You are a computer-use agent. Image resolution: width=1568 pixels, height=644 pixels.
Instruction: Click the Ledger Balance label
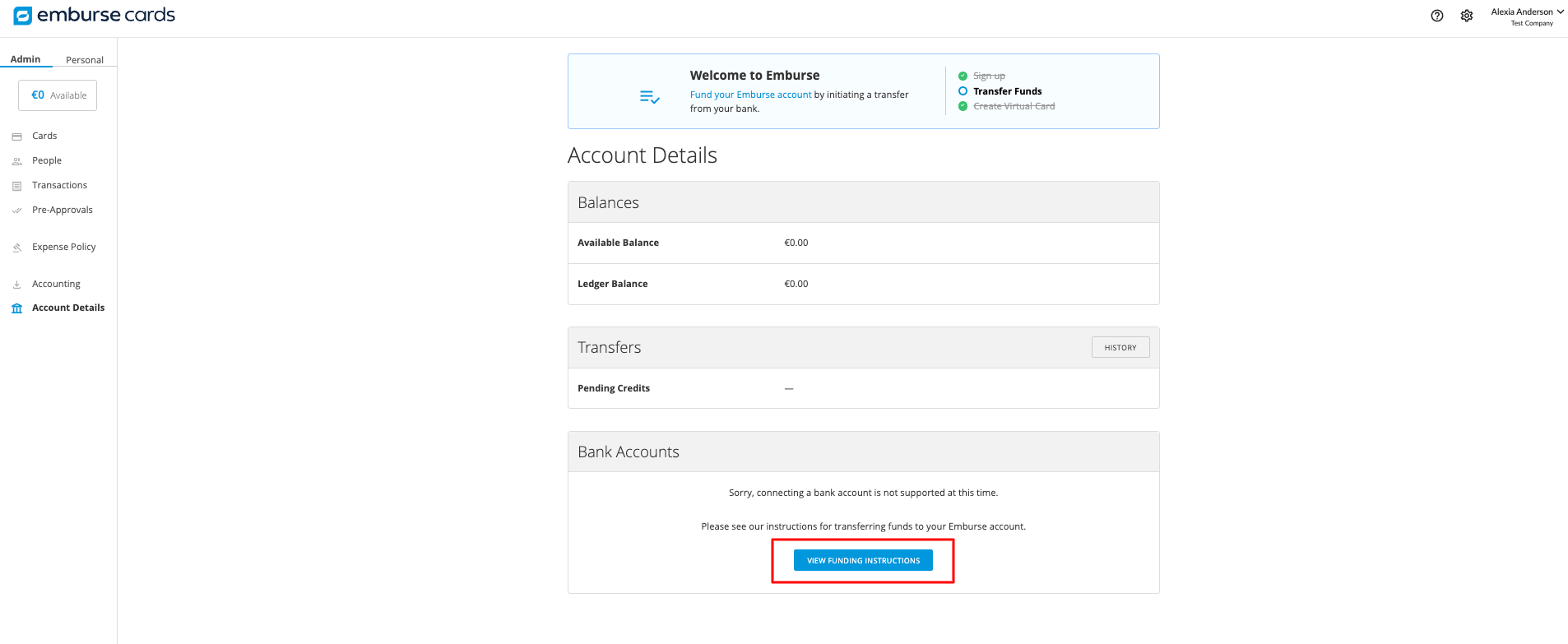[613, 284]
